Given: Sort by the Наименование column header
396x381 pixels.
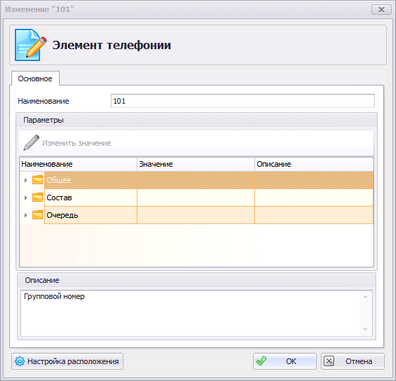Looking at the screenshot, I should [x=78, y=164].
